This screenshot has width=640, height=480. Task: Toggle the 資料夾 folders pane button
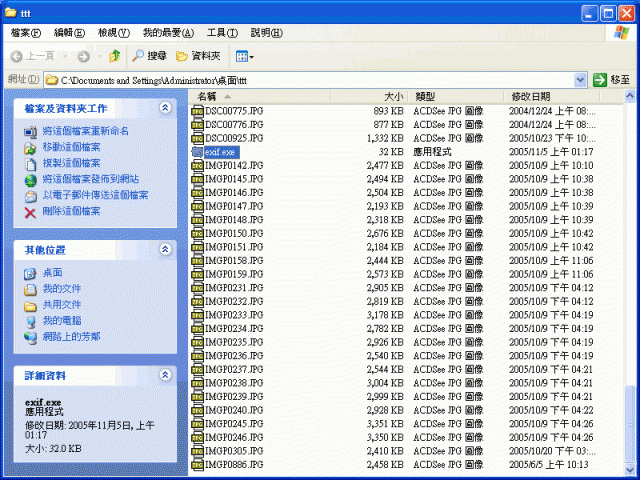coord(198,56)
